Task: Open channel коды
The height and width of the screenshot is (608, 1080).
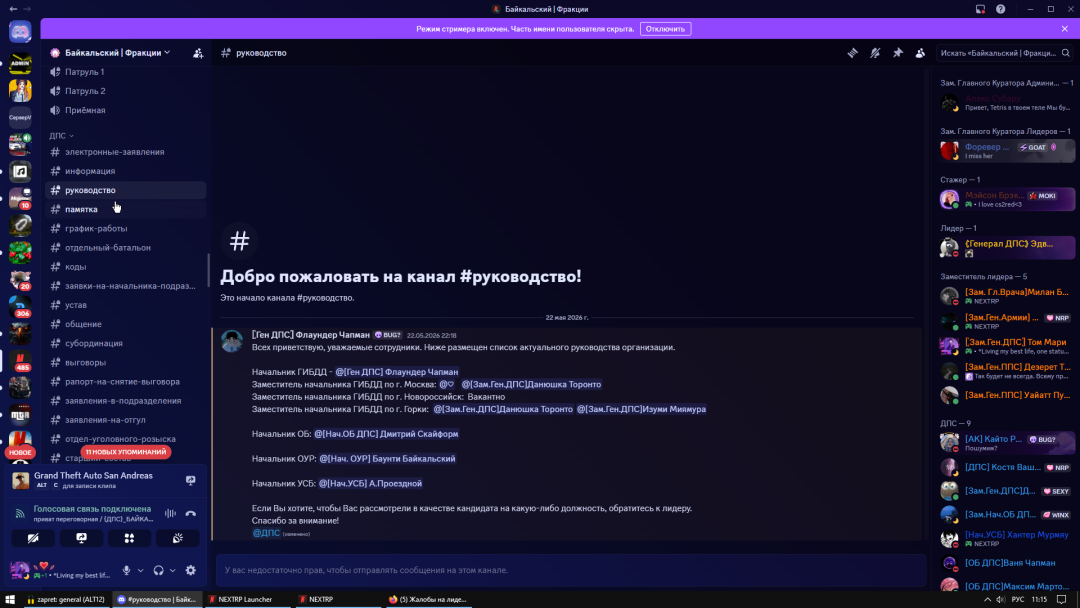Action: (126, 266)
